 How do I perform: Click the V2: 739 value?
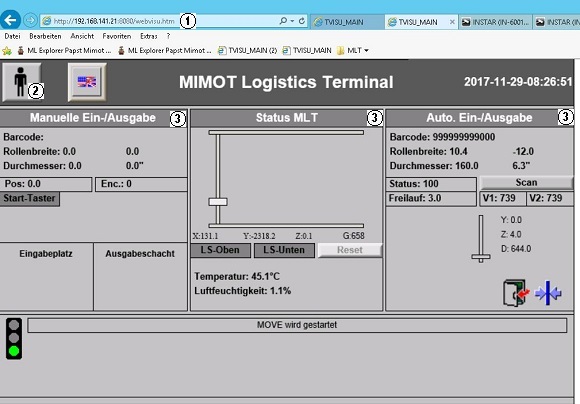(x=549, y=198)
